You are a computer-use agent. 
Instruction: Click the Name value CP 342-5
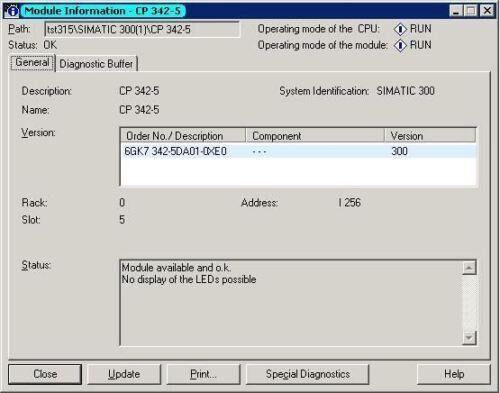point(139,110)
